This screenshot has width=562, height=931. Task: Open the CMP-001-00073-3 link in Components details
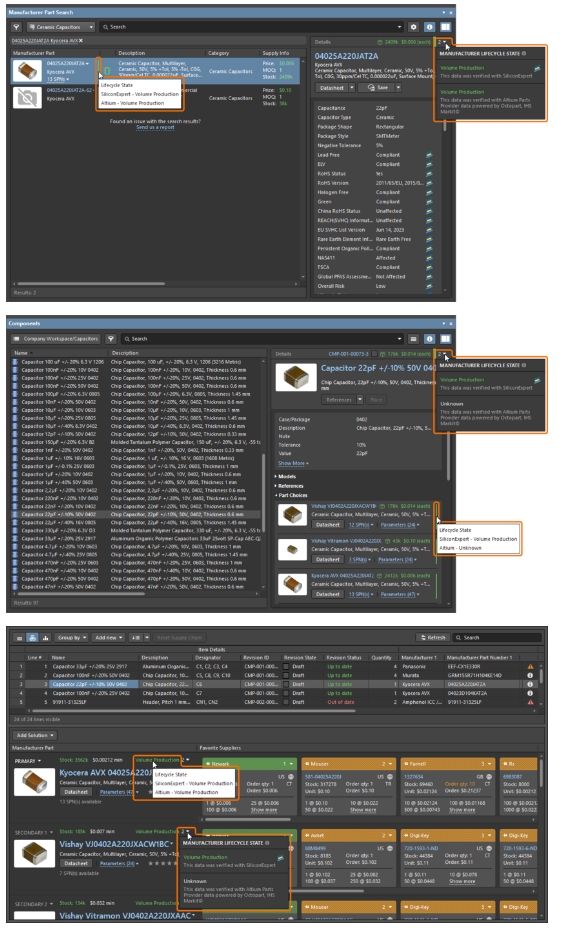(x=349, y=354)
